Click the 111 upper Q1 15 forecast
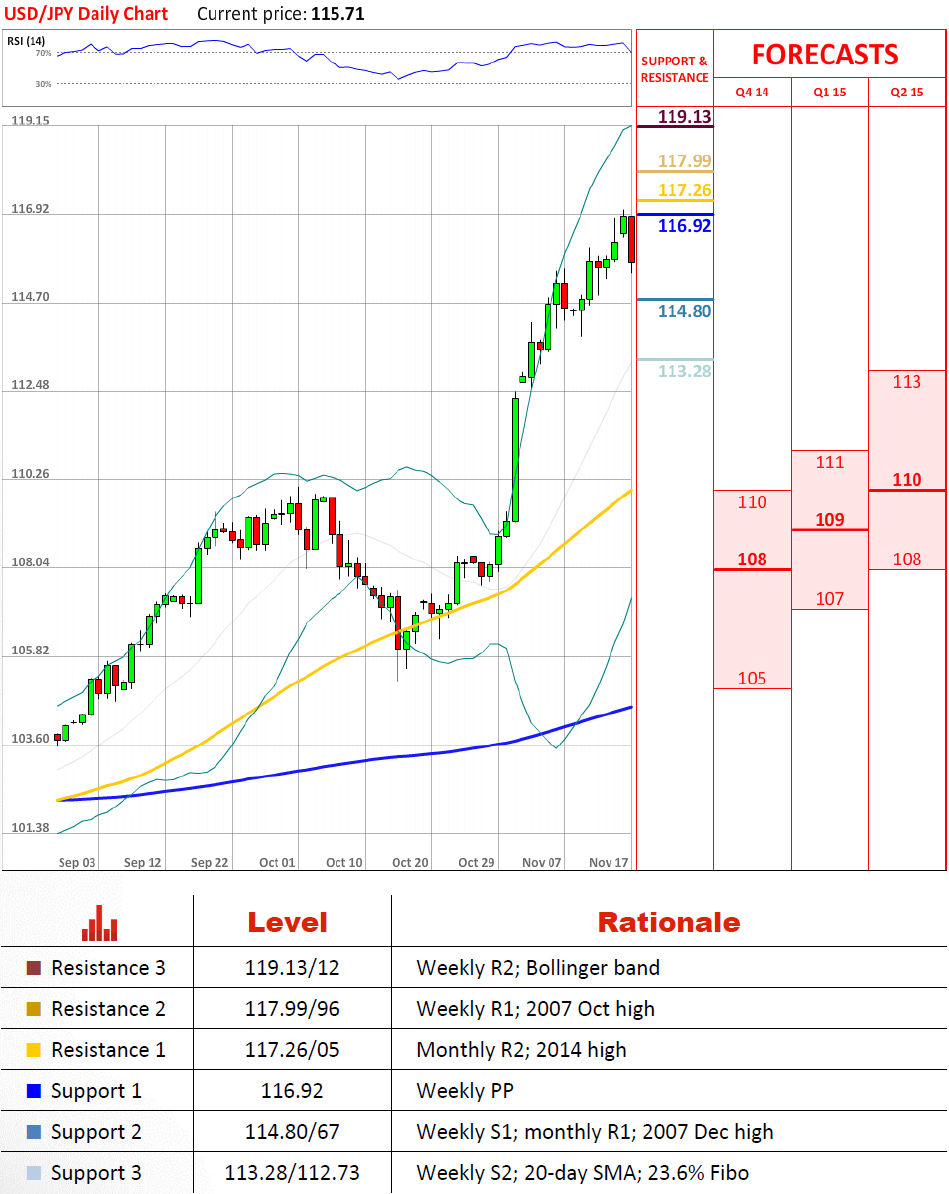Viewport: 949px width, 1194px height. [829, 462]
